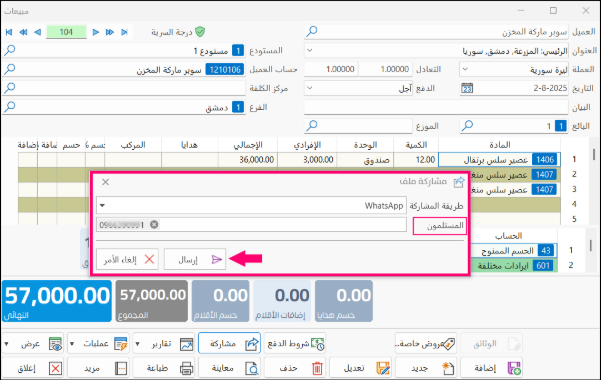Screen dimensions: 601x380
Task: Click the security level shield icon
Action: (200, 32)
